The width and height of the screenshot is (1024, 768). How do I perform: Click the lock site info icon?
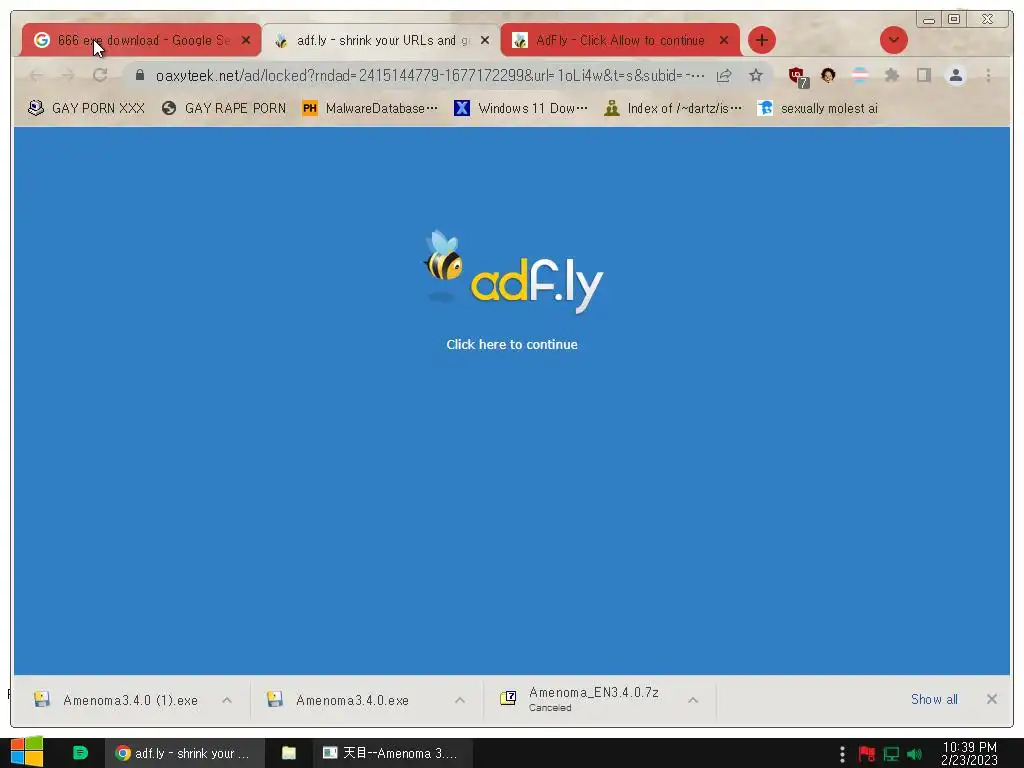click(x=140, y=76)
